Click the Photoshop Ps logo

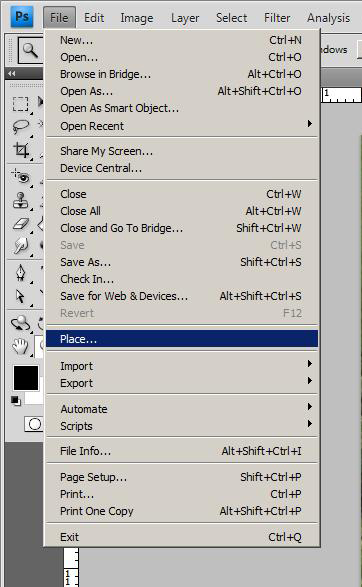21,17
